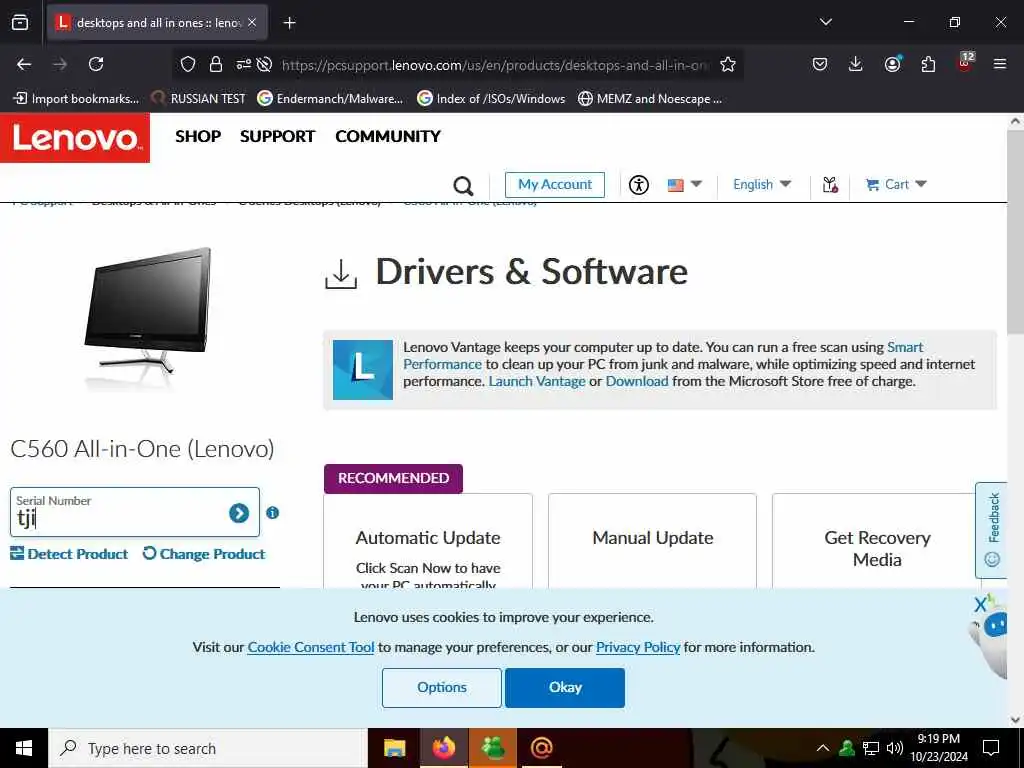
Task: Open the Launch Vantage link
Action: pyautogui.click(x=537, y=381)
